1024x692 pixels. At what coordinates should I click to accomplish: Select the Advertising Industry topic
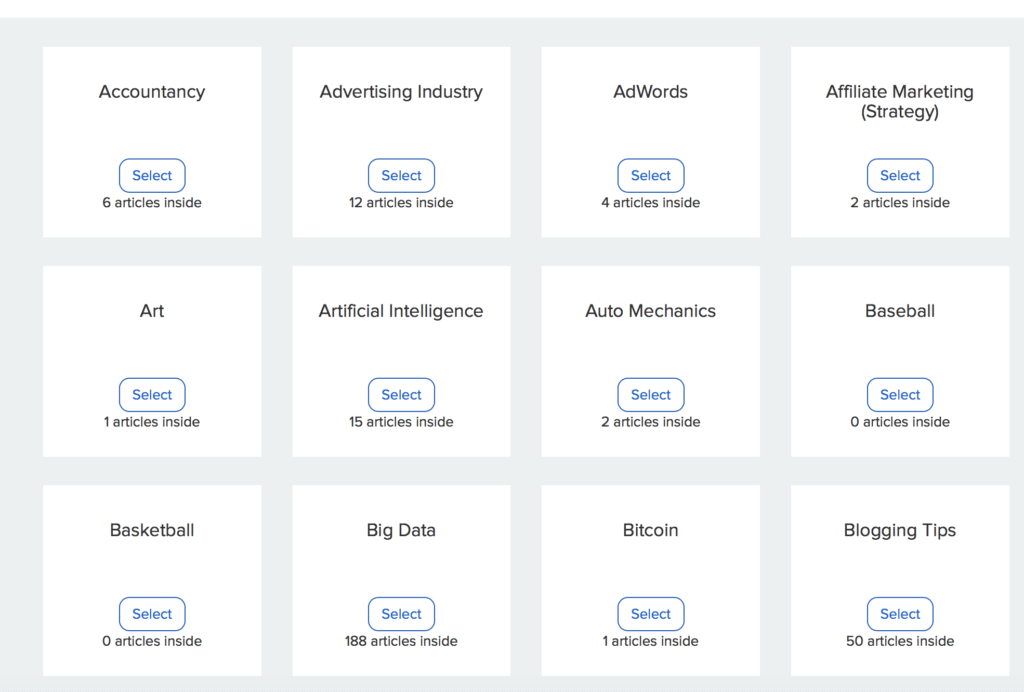[x=401, y=175]
